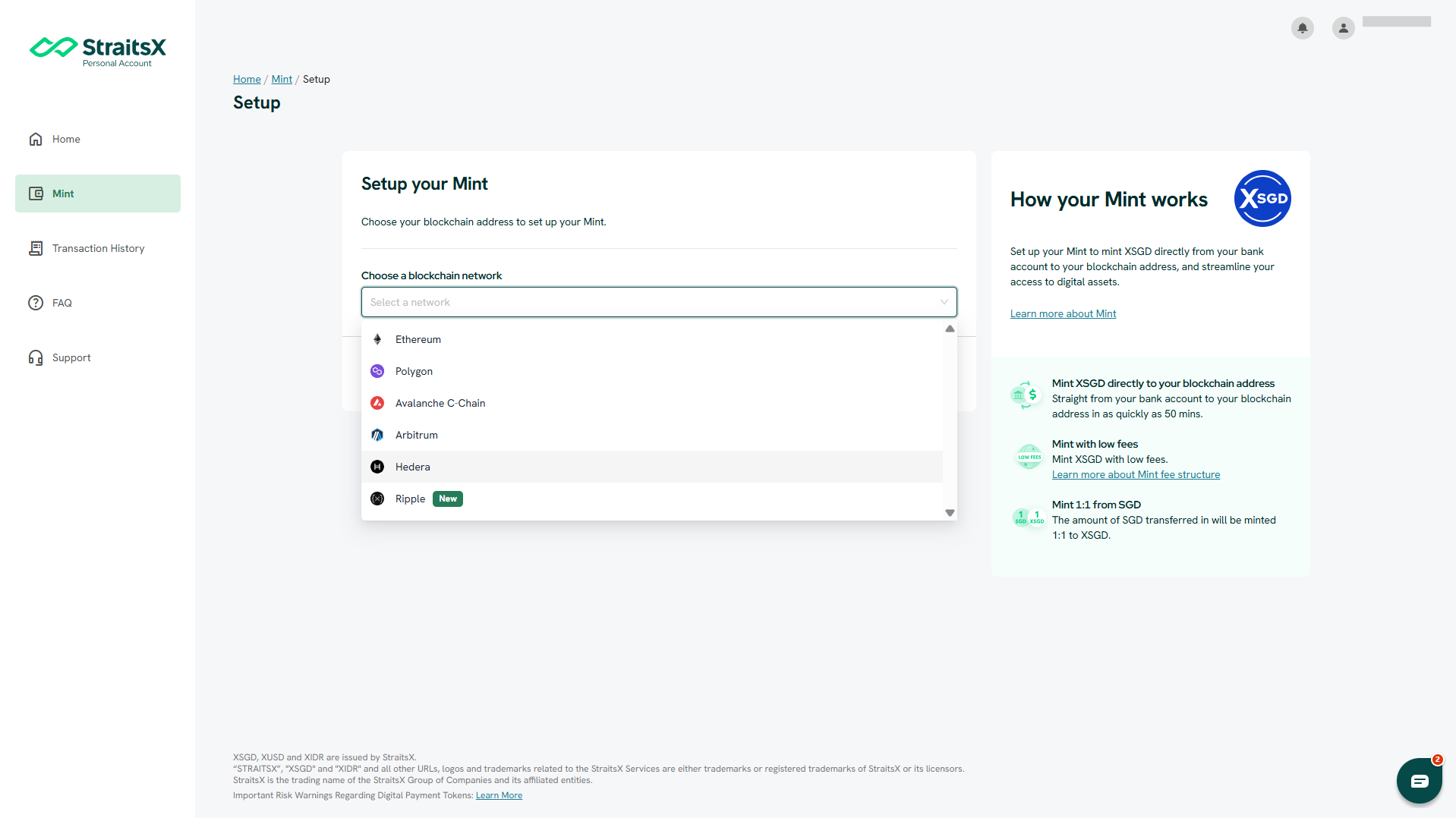
Task: Click Mint breadcrumb link
Action: tap(282, 79)
